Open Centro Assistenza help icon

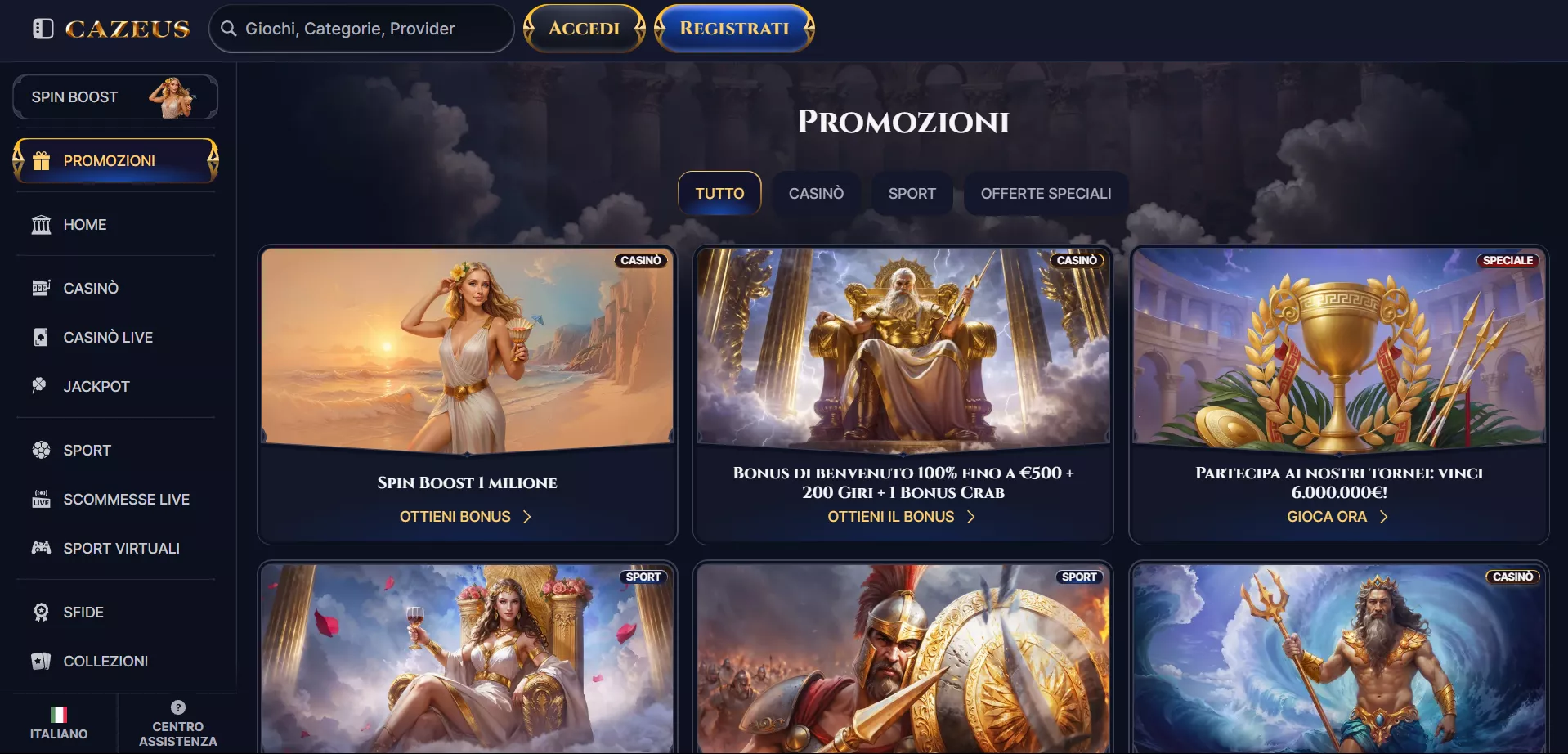coord(178,707)
